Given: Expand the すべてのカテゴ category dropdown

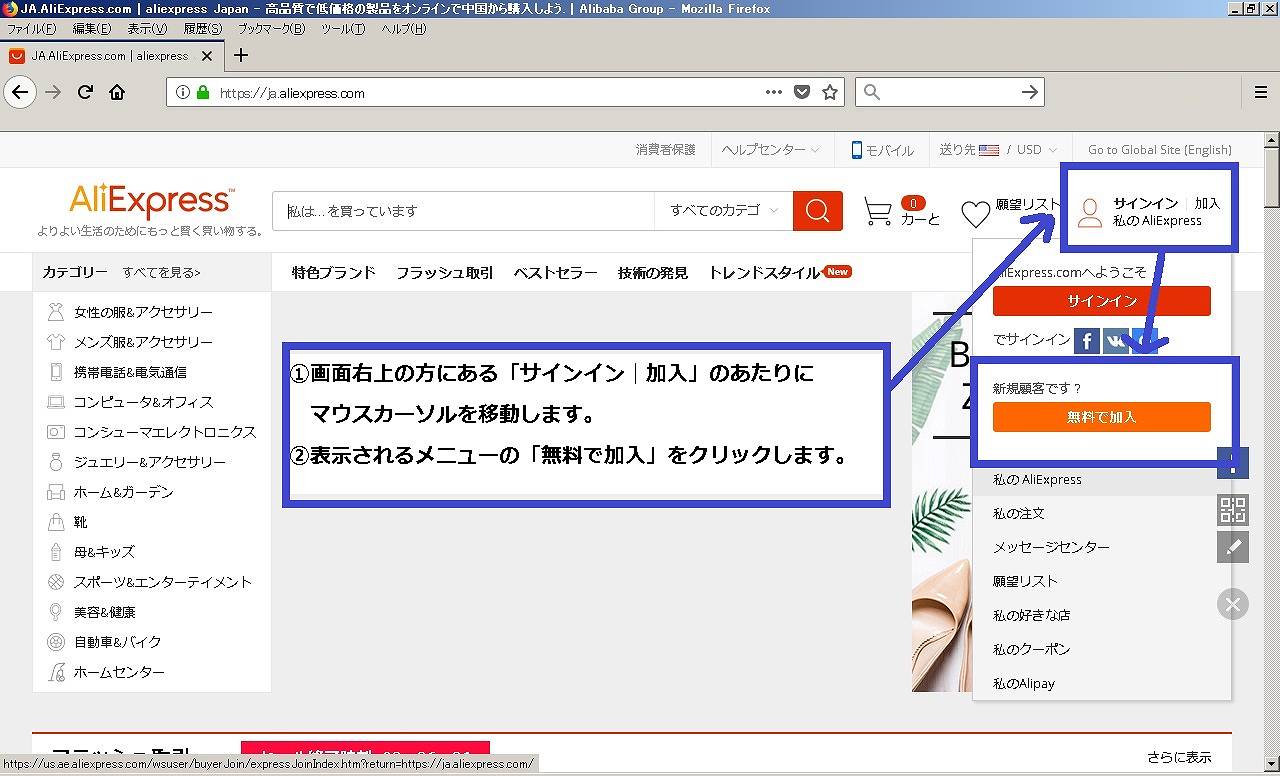Looking at the screenshot, I should pyautogui.click(x=724, y=211).
